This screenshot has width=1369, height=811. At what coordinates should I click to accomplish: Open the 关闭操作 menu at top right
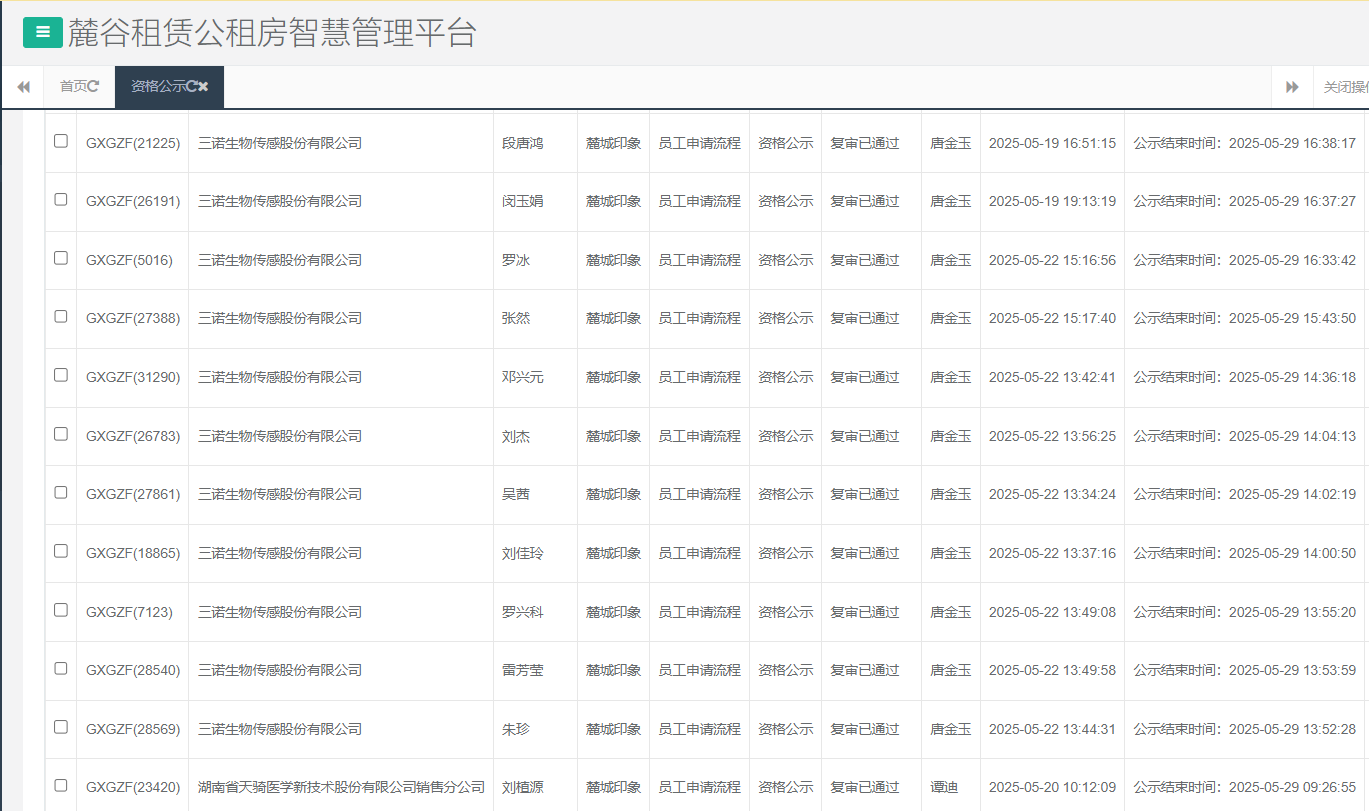coord(1348,87)
